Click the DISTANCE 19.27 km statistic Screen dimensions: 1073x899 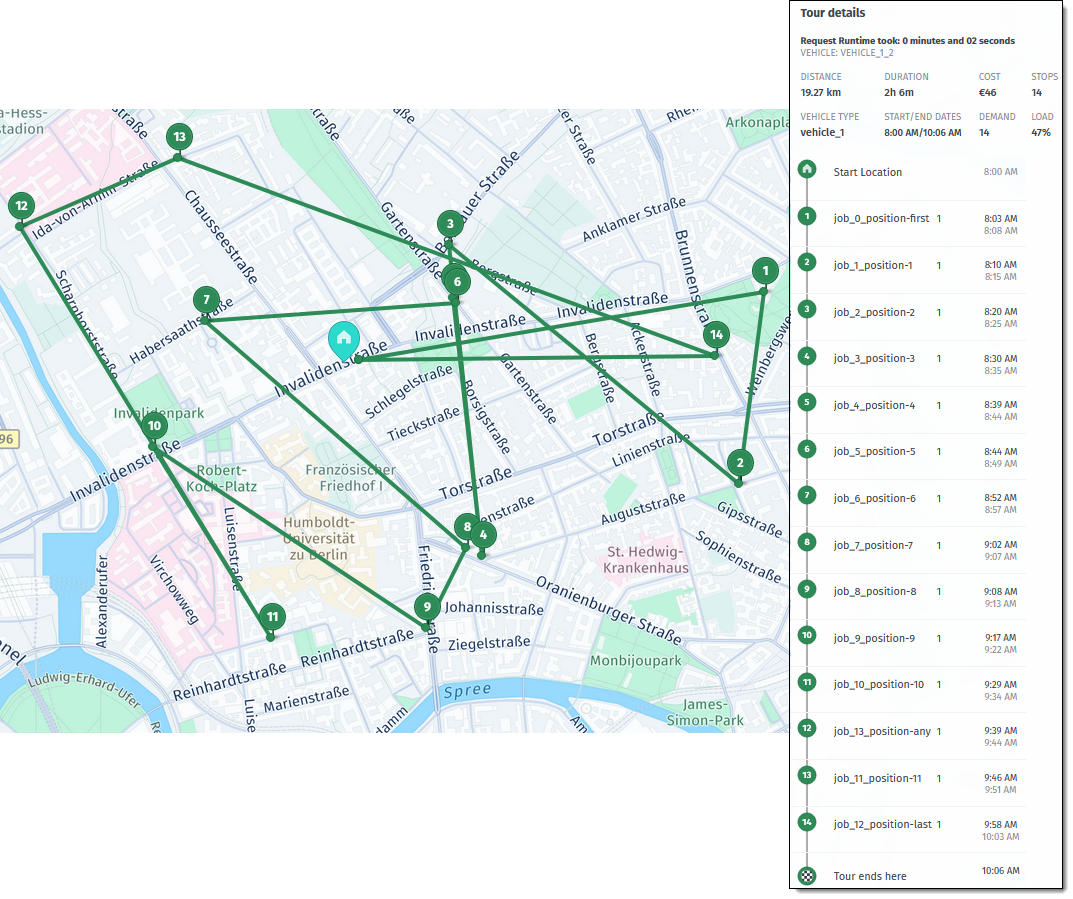(x=820, y=85)
